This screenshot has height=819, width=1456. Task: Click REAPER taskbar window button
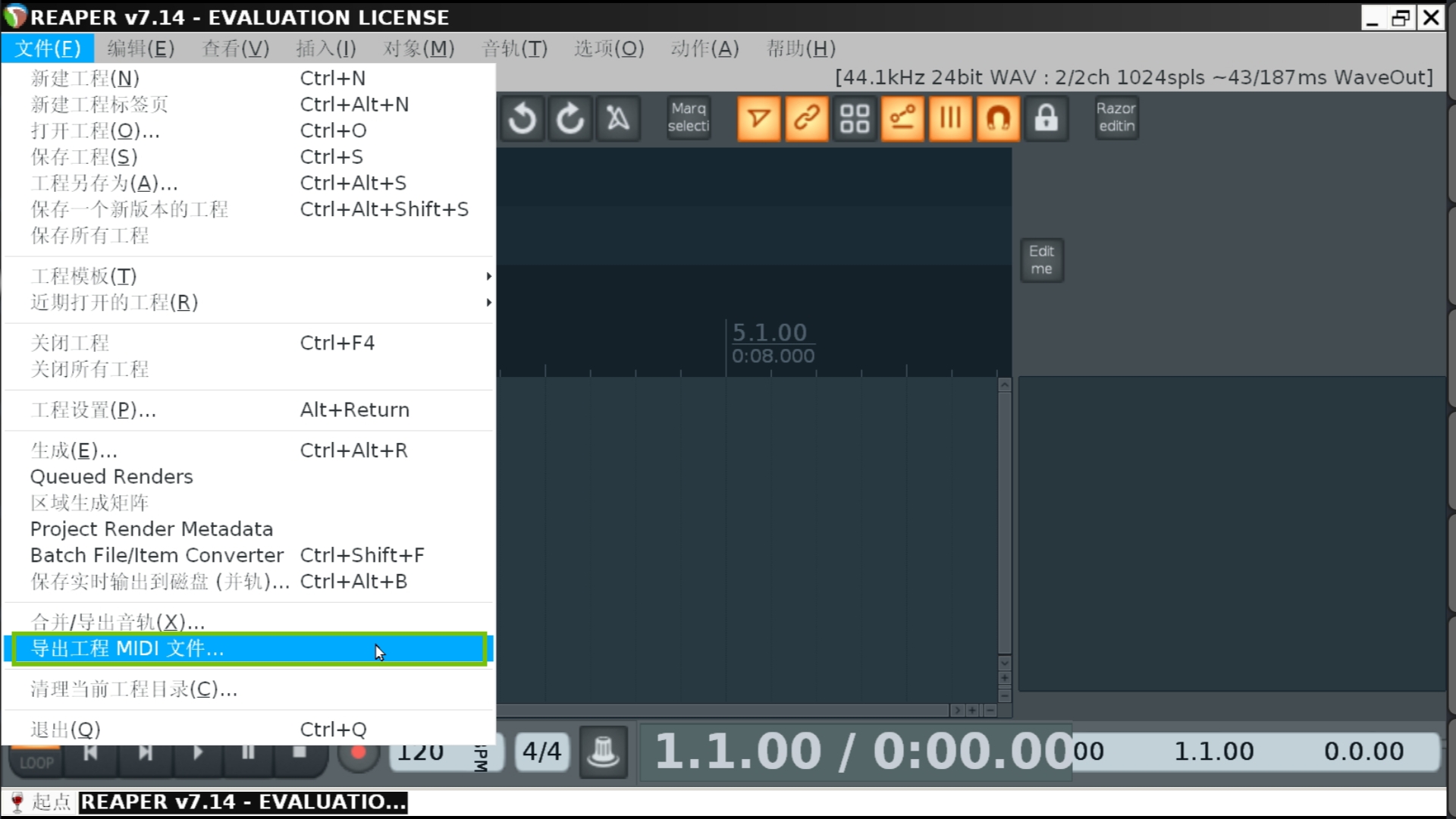(x=243, y=802)
